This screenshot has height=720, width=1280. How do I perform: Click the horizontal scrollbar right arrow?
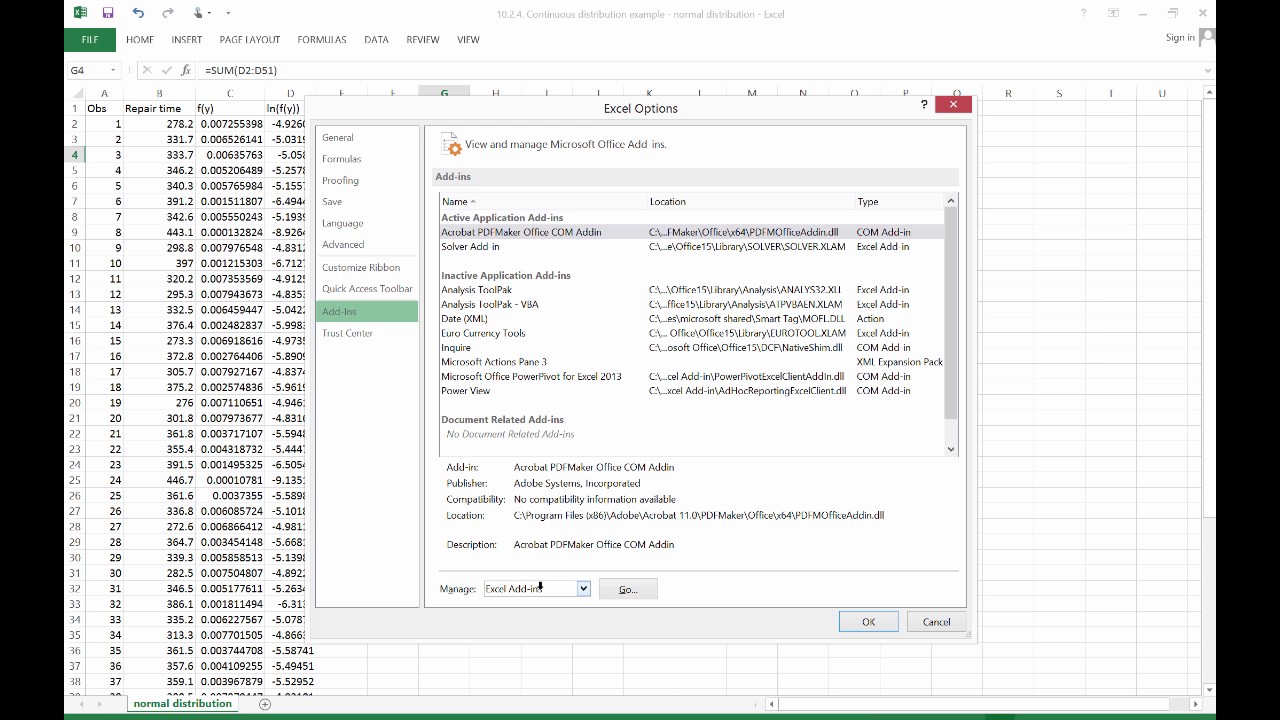pos(1194,704)
